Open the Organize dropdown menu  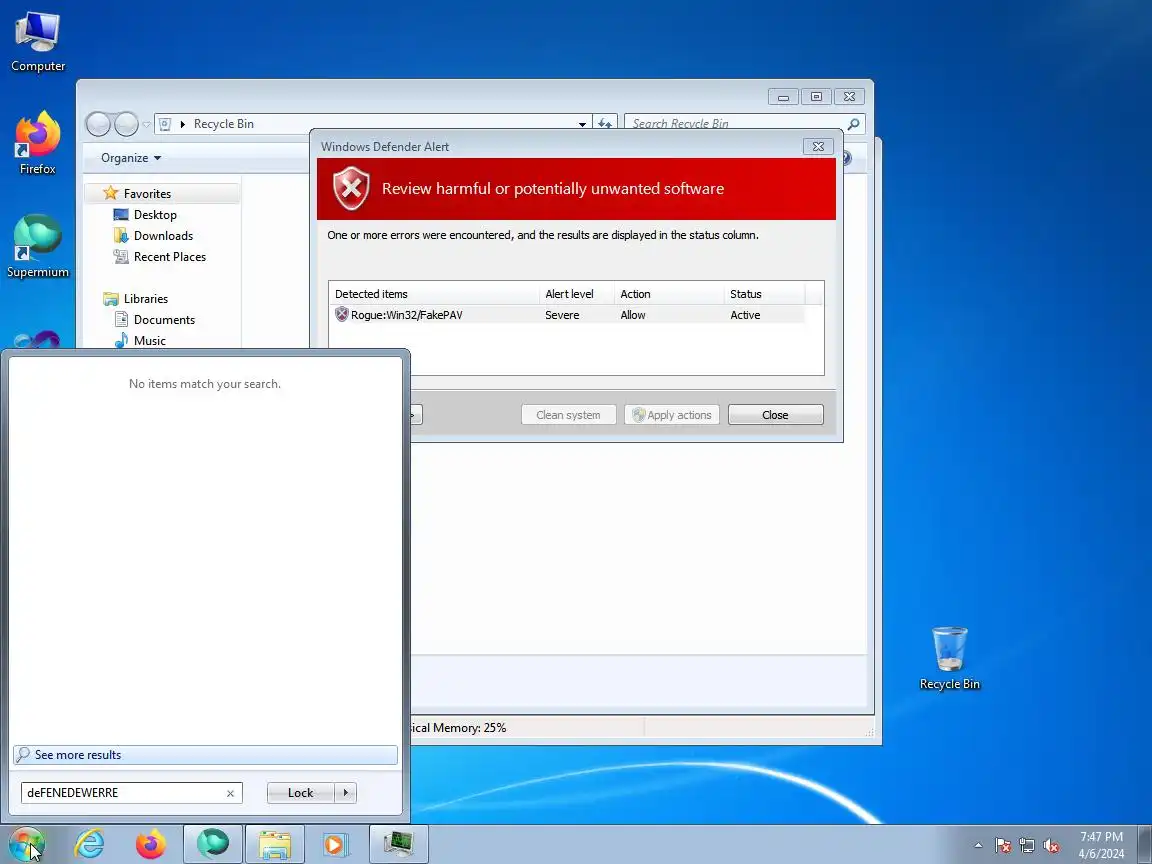tap(131, 158)
